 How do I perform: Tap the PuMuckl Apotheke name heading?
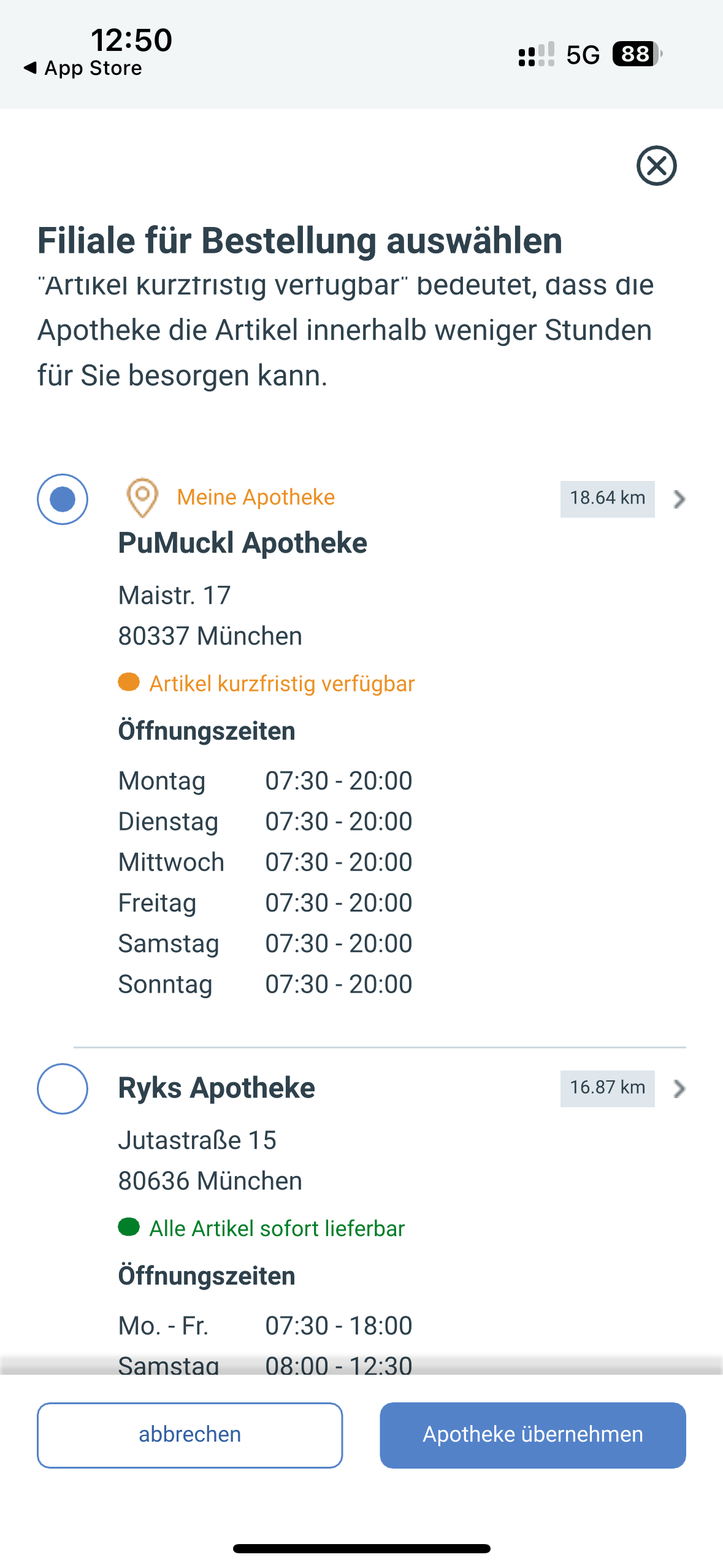click(243, 544)
